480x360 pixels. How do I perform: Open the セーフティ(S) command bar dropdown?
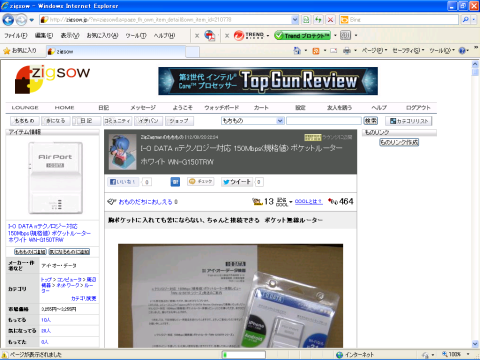click(x=408, y=51)
